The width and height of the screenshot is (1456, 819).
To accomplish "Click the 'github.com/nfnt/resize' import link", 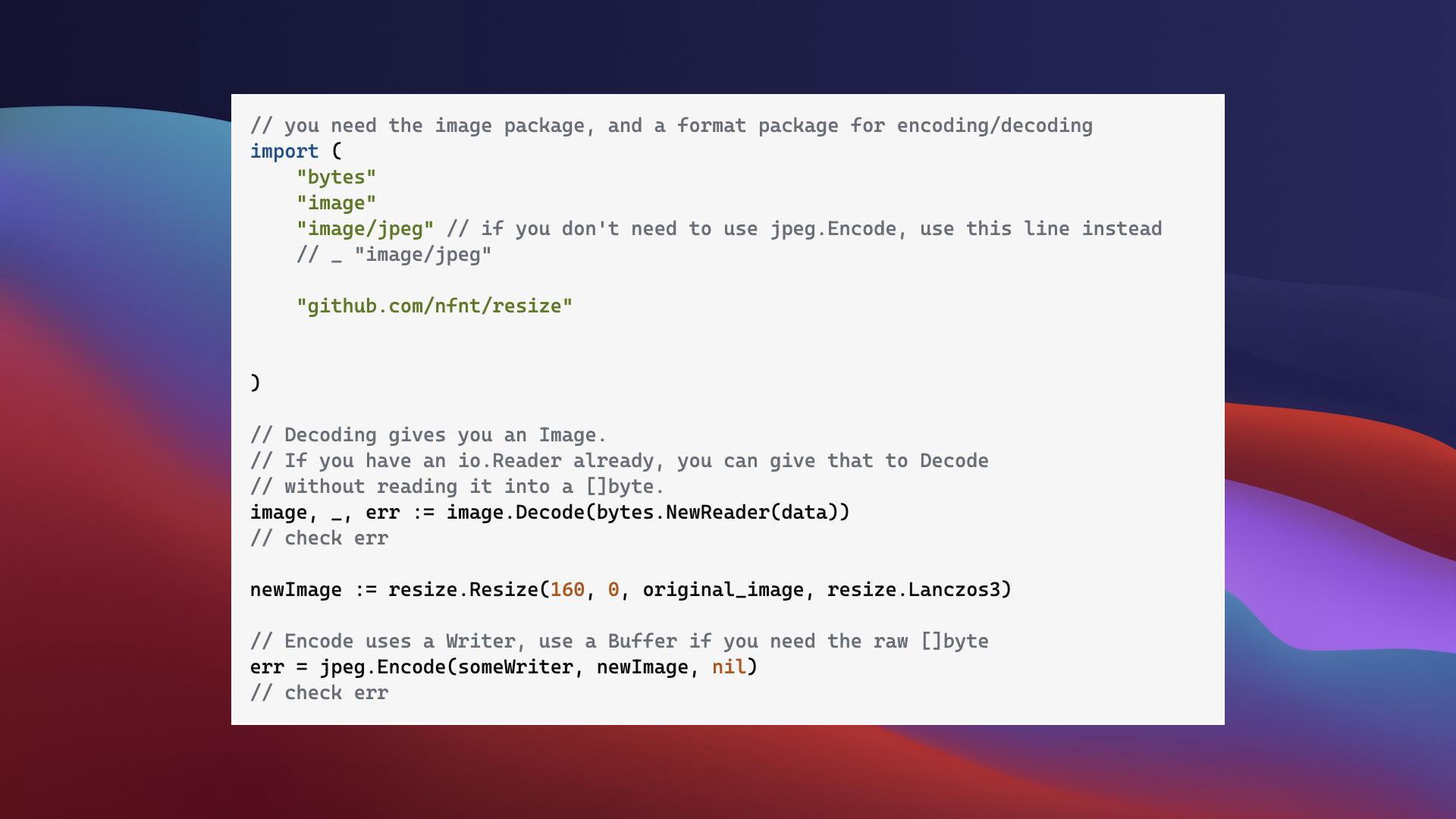I will (434, 305).
